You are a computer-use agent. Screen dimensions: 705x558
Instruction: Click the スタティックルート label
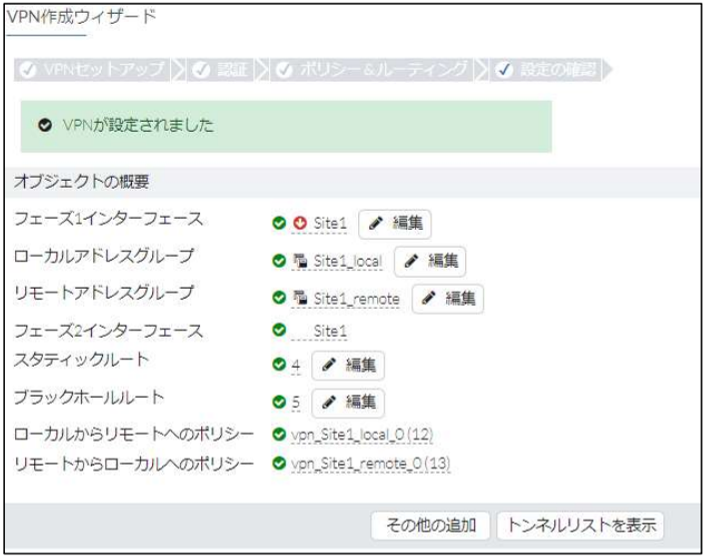click(x=81, y=360)
